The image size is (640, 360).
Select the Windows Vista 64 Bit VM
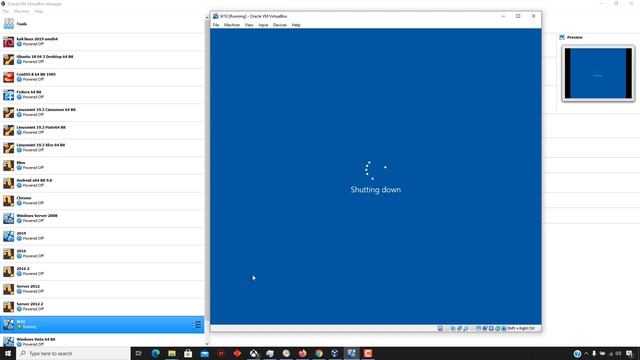tap(102, 341)
